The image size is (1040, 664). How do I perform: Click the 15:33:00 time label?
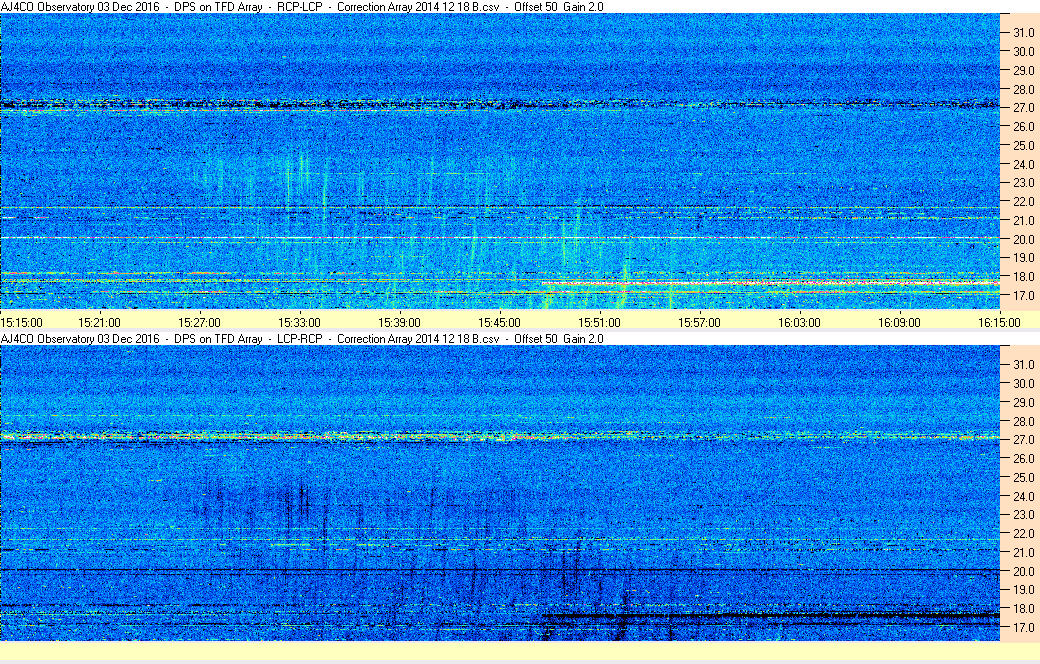[299, 322]
